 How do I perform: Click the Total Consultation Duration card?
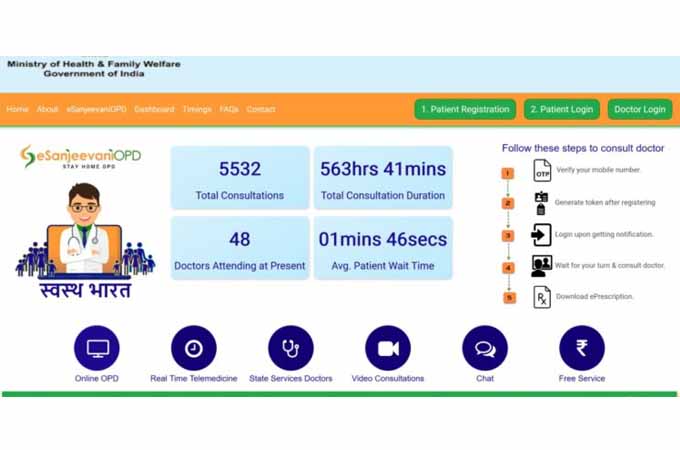383,178
